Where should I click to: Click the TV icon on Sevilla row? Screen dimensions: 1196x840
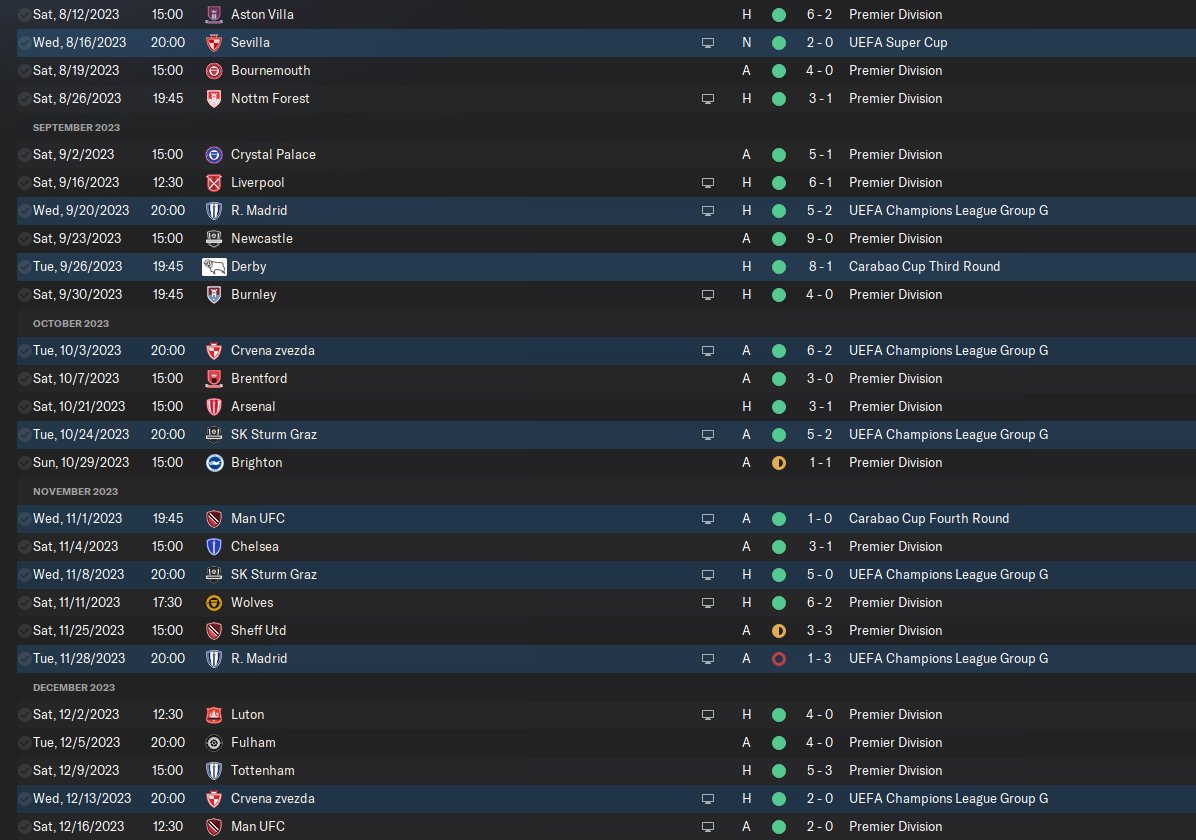tap(708, 43)
